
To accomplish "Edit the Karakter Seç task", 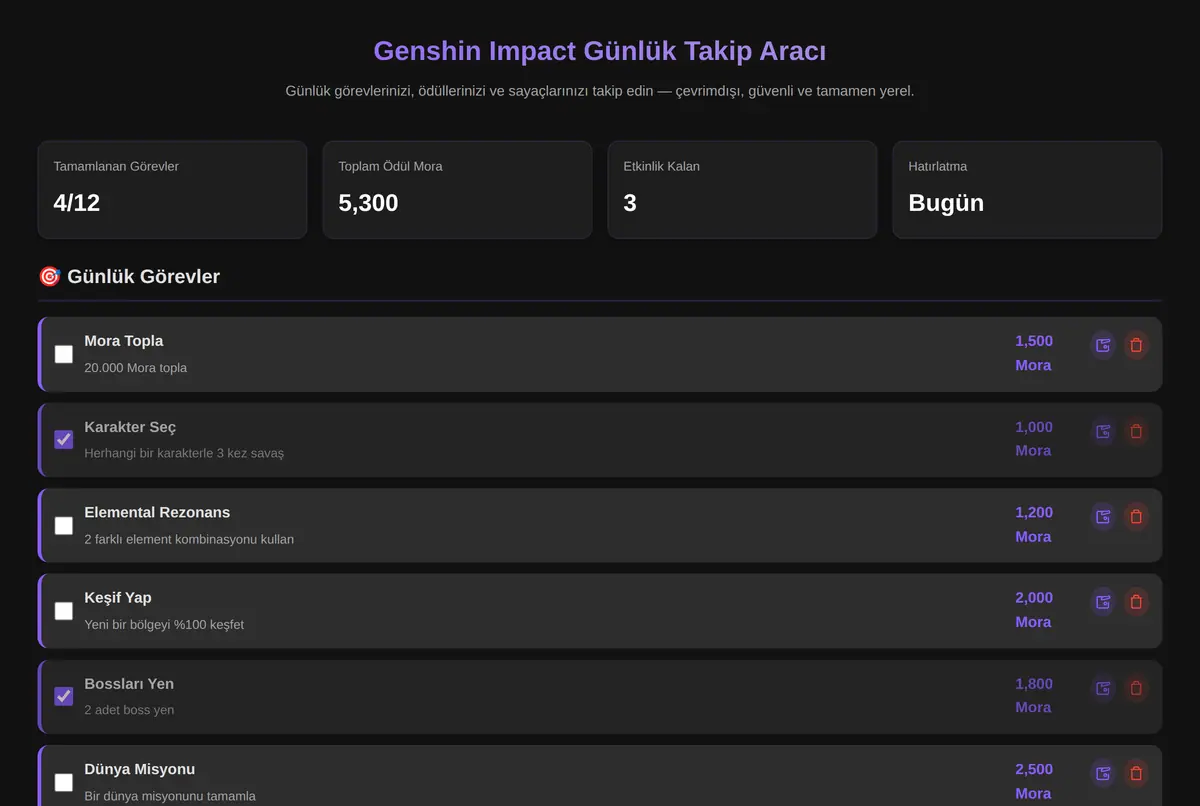I will point(1103,431).
